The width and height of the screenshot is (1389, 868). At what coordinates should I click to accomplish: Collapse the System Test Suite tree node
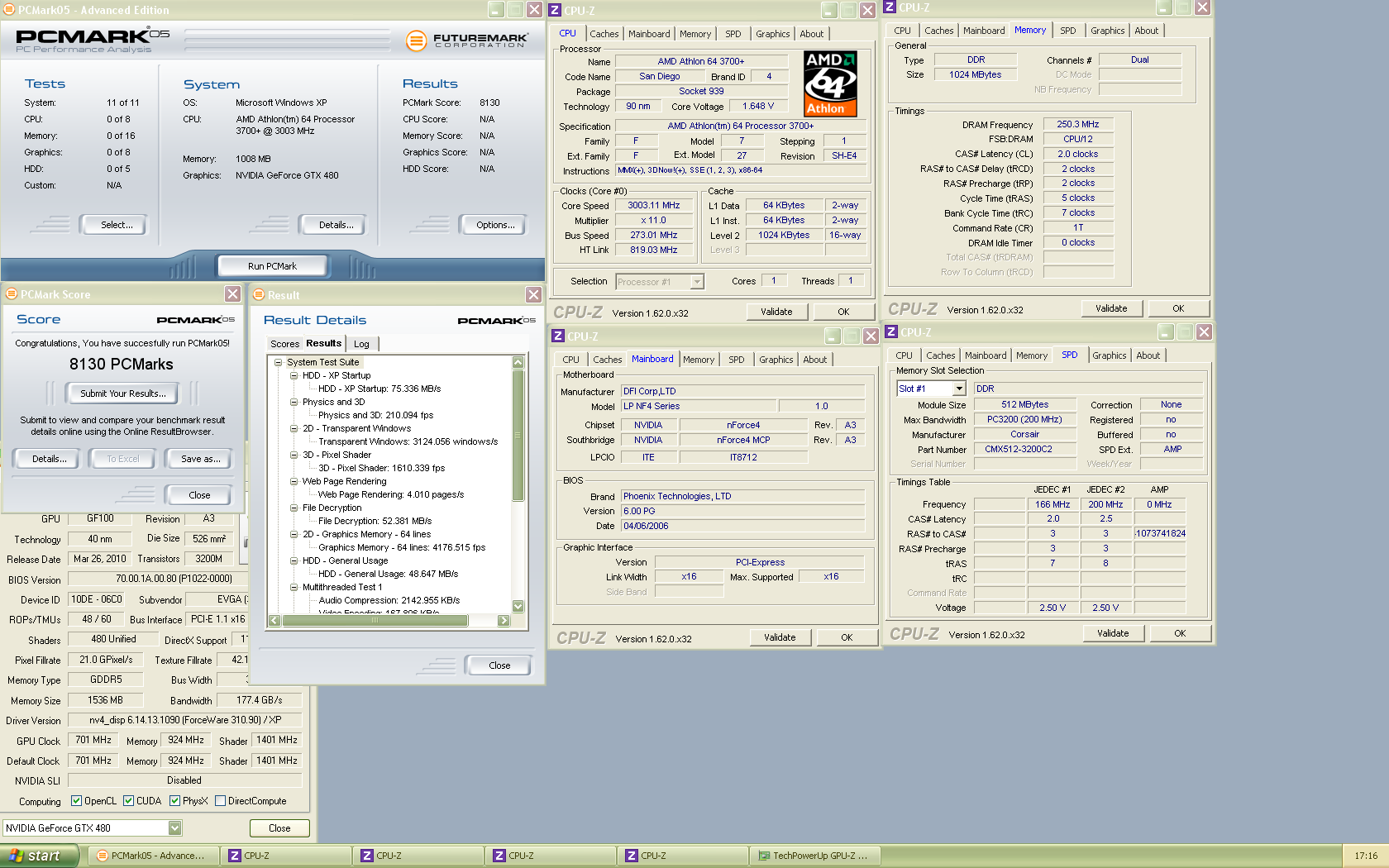(279, 362)
